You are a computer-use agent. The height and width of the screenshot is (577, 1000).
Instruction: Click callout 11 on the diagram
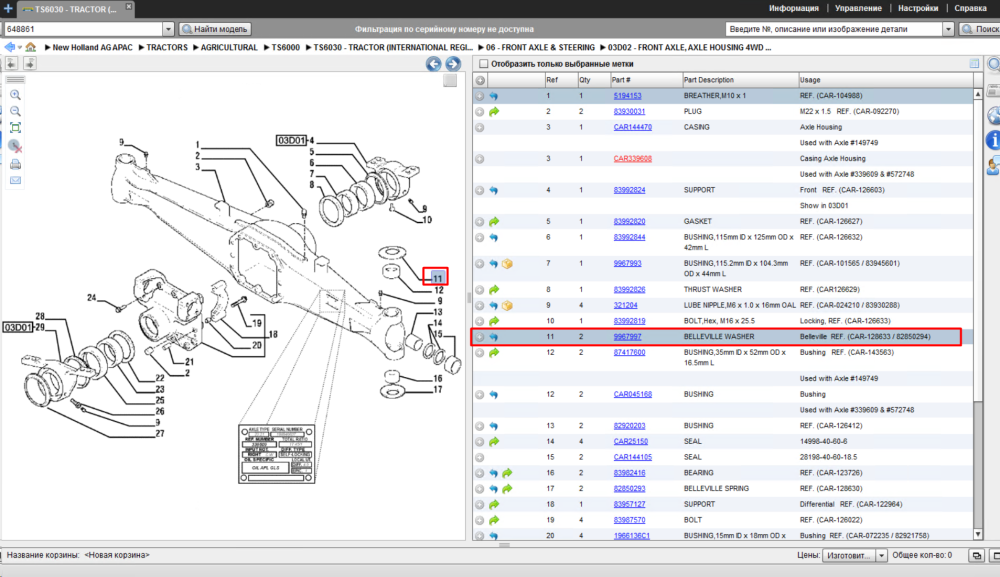pos(438,278)
